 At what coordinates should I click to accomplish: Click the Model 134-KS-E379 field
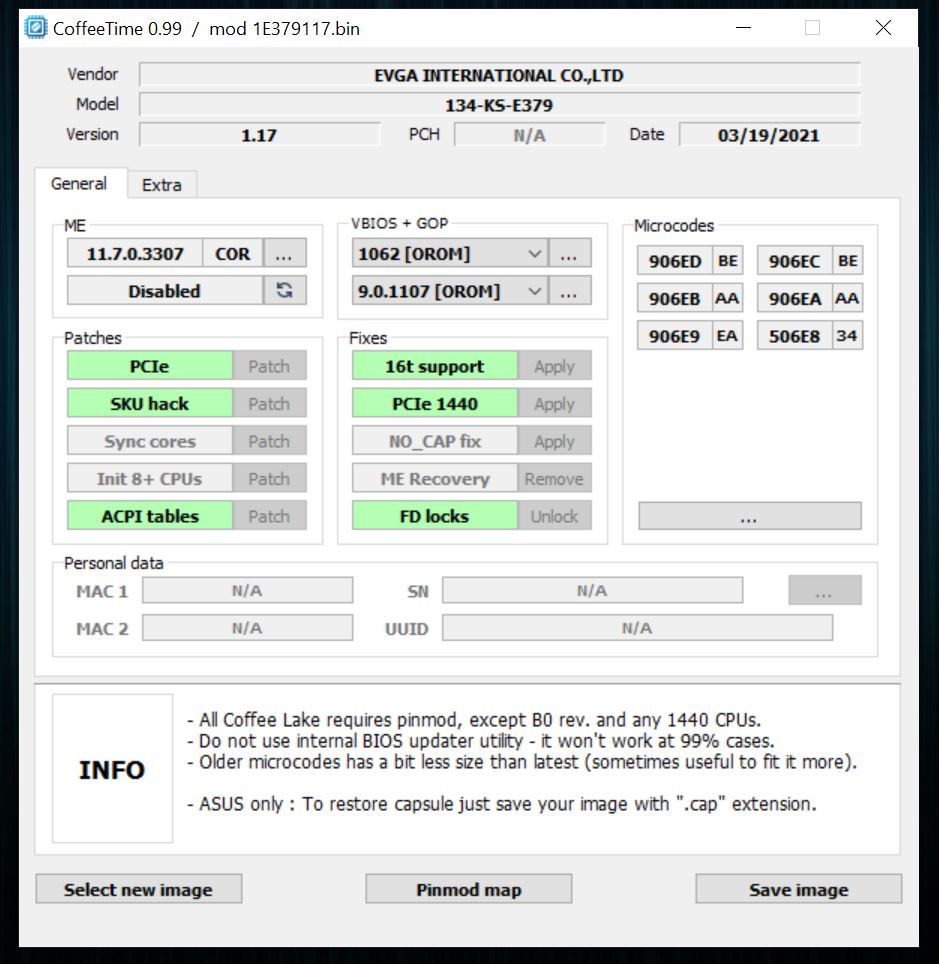click(499, 105)
